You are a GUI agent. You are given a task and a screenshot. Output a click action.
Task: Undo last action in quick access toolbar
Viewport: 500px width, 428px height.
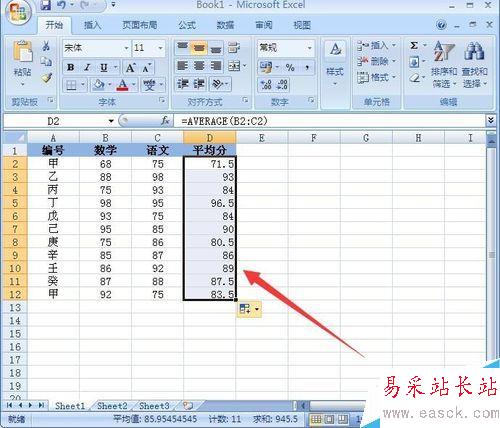(x=61, y=5)
